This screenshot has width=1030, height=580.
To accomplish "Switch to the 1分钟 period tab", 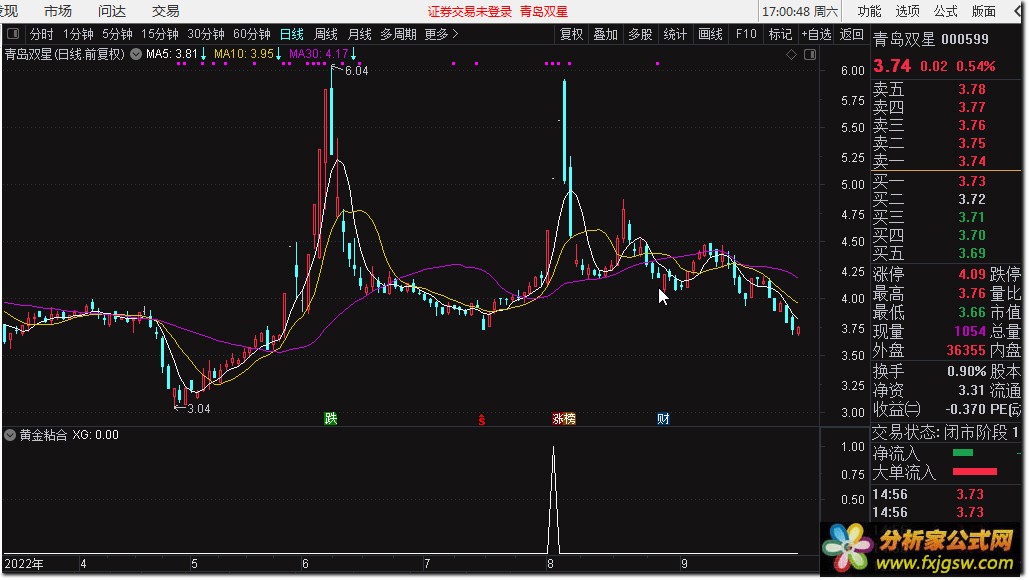I will (x=78, y=34).
